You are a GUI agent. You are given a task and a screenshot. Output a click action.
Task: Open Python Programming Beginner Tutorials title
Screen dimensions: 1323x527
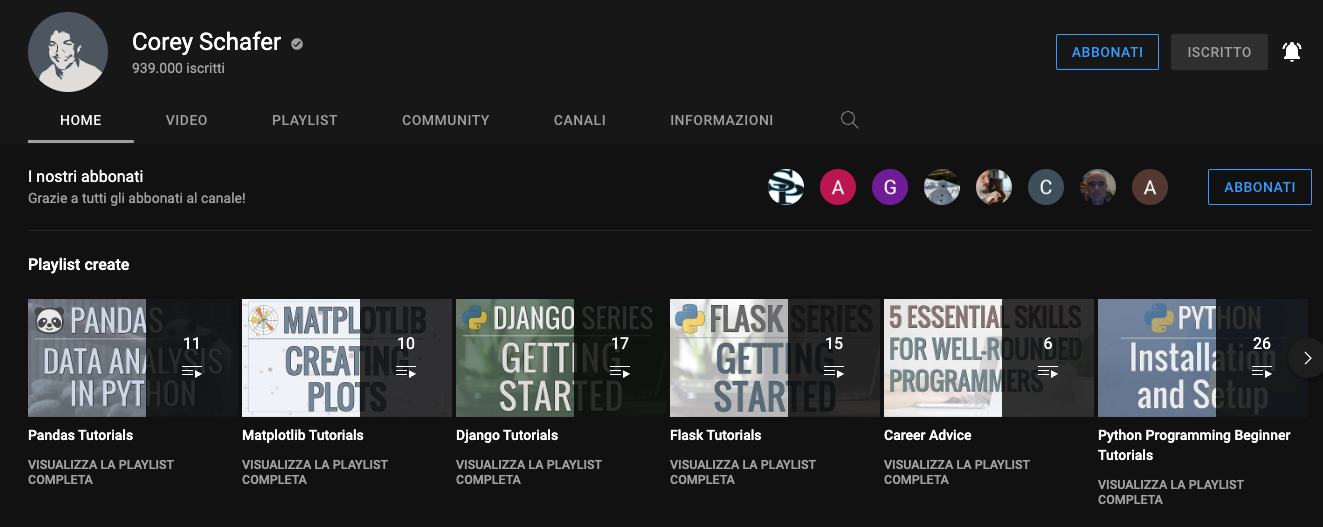1194,445
